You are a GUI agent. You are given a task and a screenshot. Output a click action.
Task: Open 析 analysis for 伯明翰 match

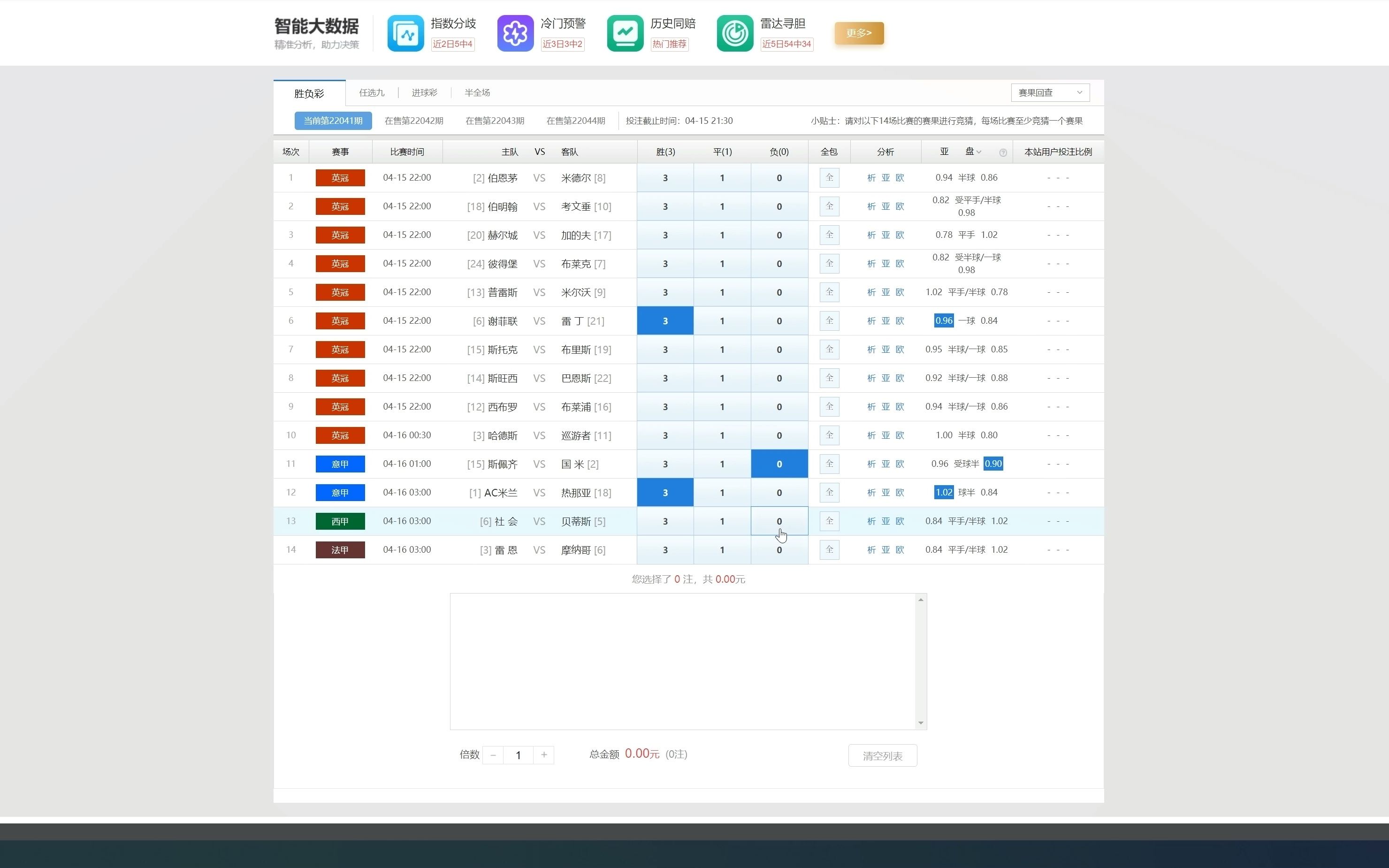click(871, 206)
